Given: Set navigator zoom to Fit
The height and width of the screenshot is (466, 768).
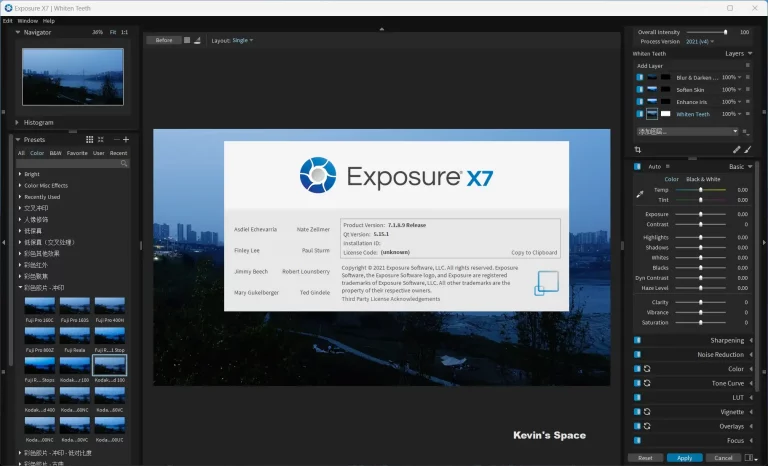Looking at the screenshot, I should [x=113, y=32].
